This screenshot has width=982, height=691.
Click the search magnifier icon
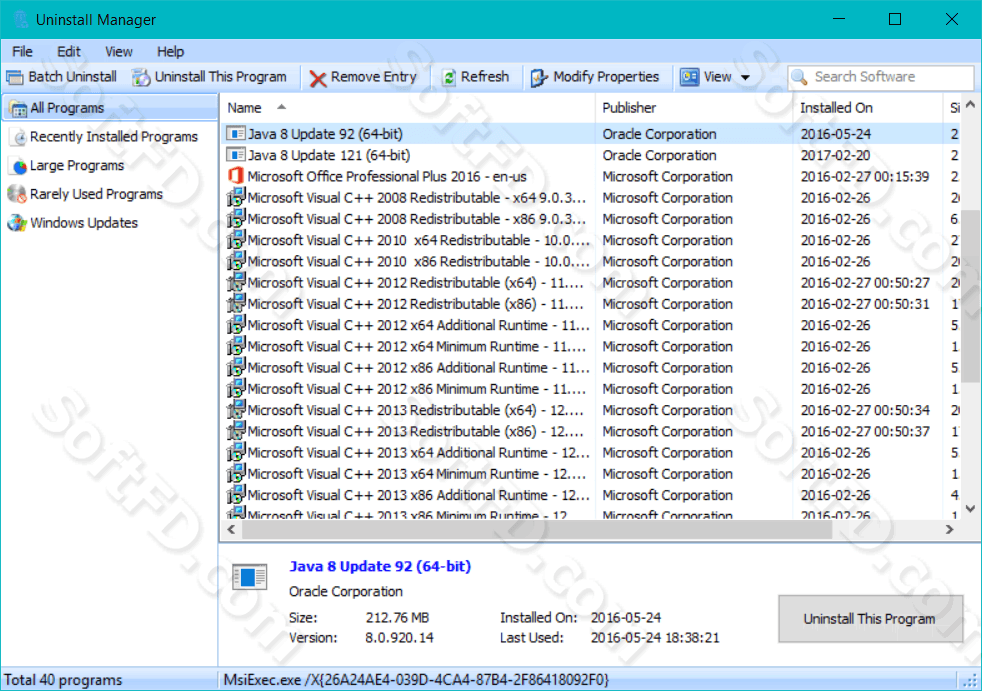800,77
